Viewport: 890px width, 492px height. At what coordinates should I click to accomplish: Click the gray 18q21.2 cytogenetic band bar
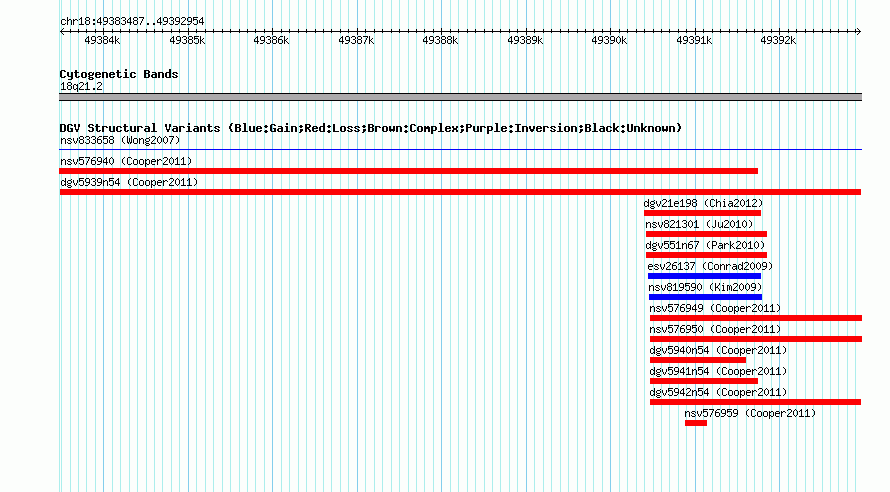460,97
